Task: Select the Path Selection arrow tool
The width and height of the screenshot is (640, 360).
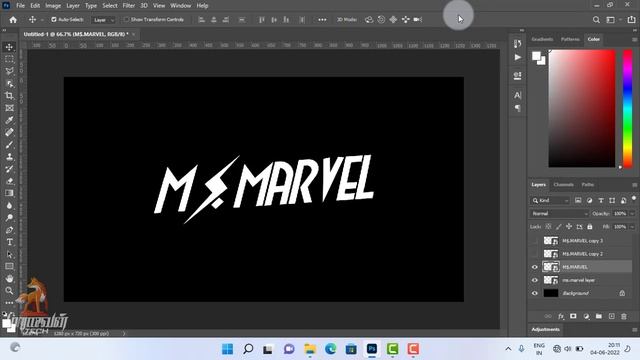Action: (9, 254)
